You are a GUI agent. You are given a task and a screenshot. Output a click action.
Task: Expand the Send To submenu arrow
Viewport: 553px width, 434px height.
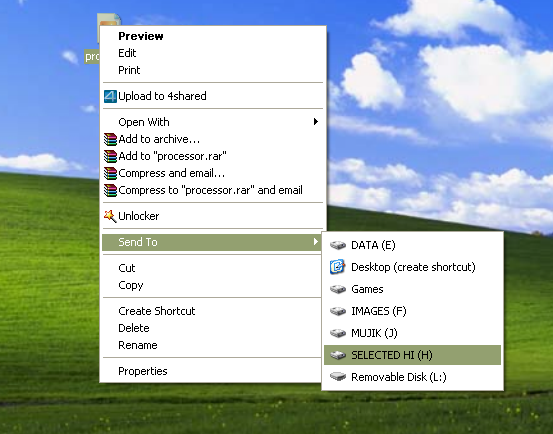coord(316,242)
